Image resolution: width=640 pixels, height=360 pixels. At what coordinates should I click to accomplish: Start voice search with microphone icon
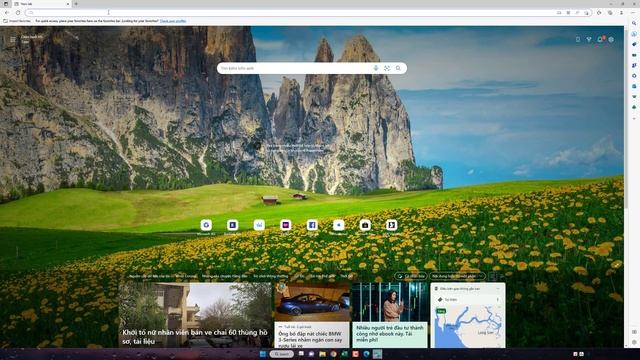pyautogui.click(x=376, y=68)
